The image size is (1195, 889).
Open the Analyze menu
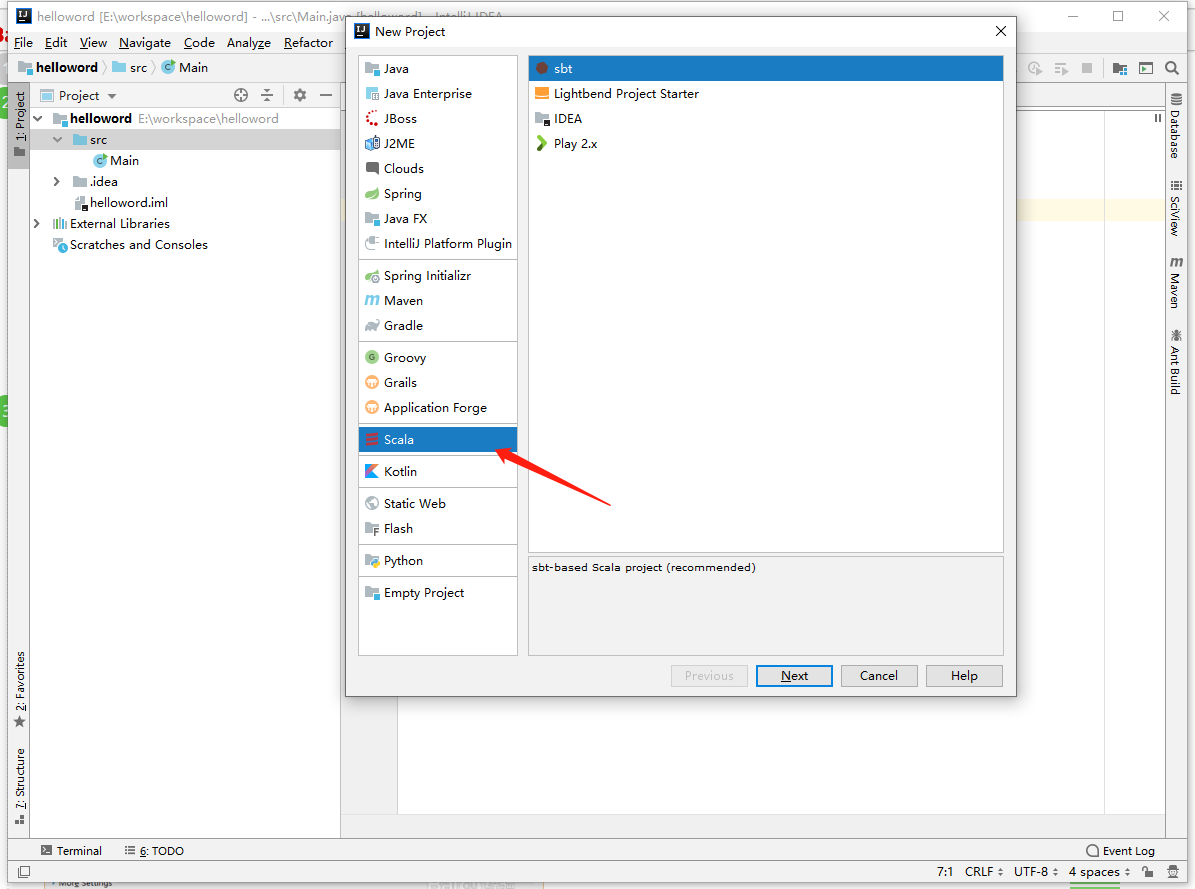pos(248,43)
